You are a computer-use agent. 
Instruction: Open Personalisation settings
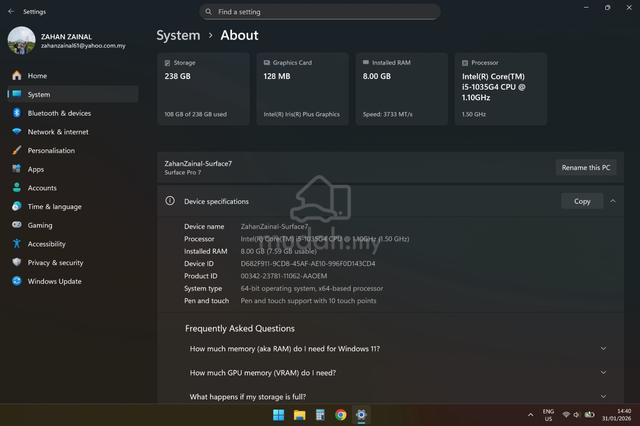click(73, 151)
